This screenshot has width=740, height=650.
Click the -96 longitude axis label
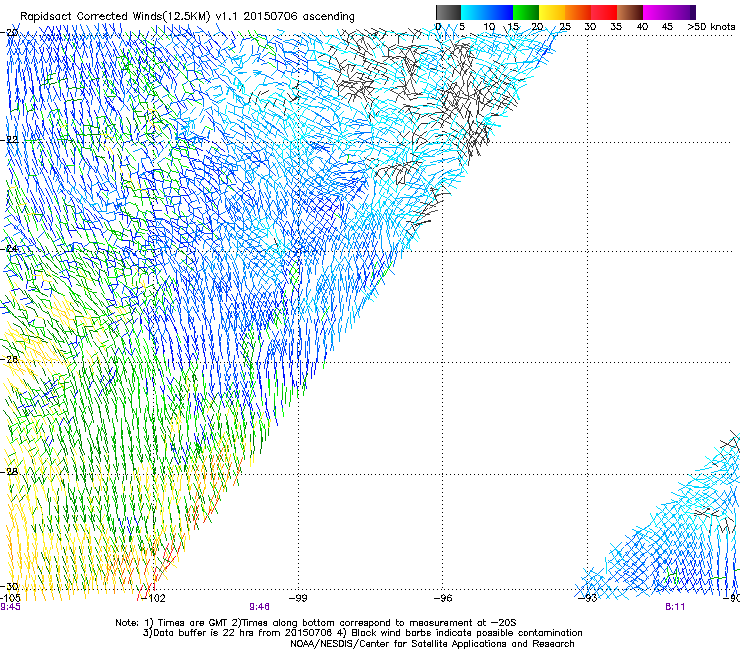(443, 598)
